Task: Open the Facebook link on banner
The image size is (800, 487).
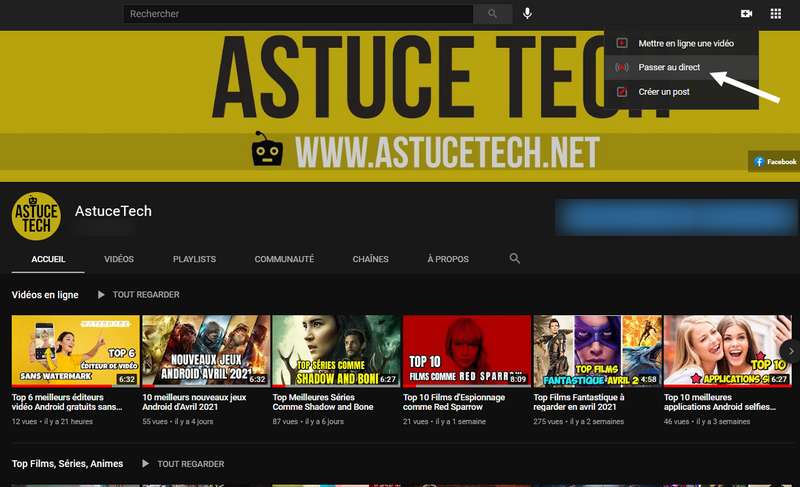Action: (x=774, y=162)
